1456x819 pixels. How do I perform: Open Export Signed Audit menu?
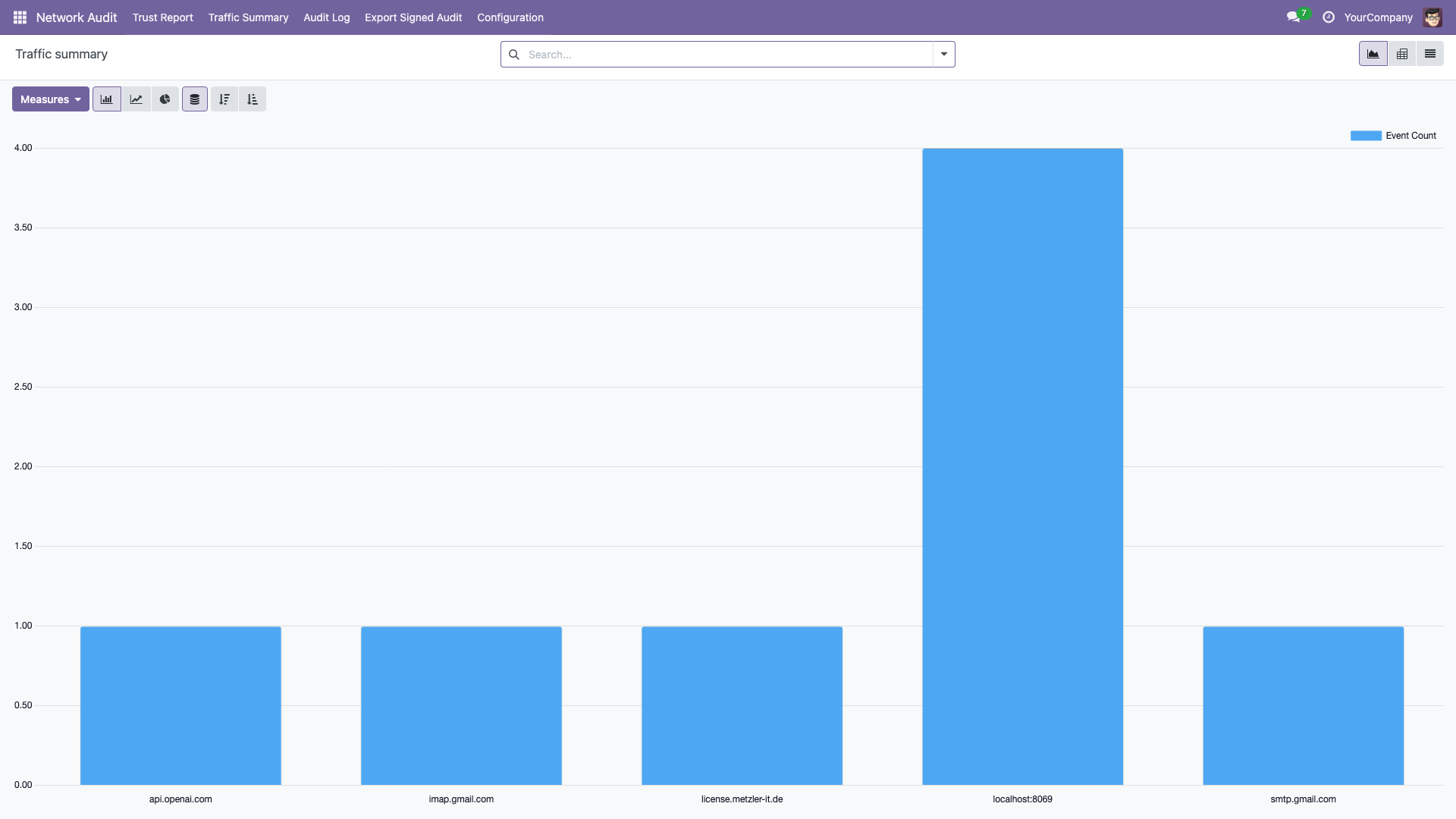413,17
